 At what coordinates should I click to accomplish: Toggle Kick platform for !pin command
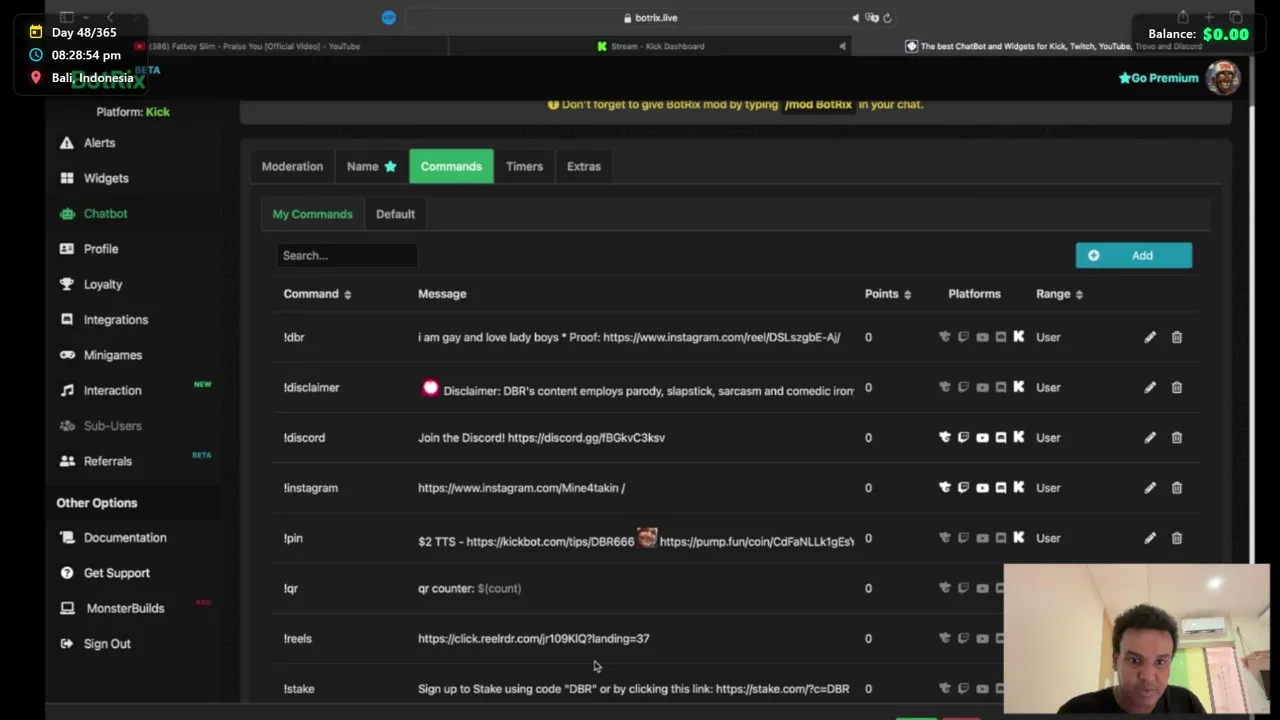click(x=1019, y=538)
